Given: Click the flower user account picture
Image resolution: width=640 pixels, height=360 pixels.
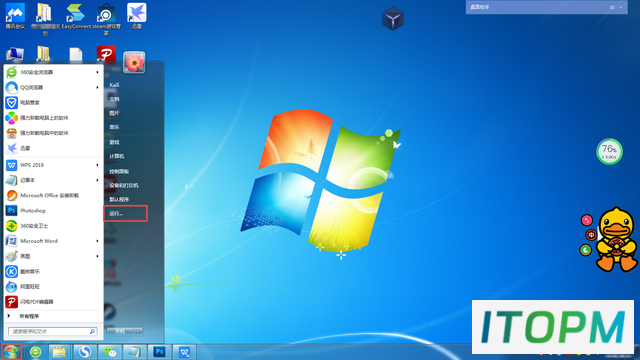Looking at the screenshot, I should (134, 62).
